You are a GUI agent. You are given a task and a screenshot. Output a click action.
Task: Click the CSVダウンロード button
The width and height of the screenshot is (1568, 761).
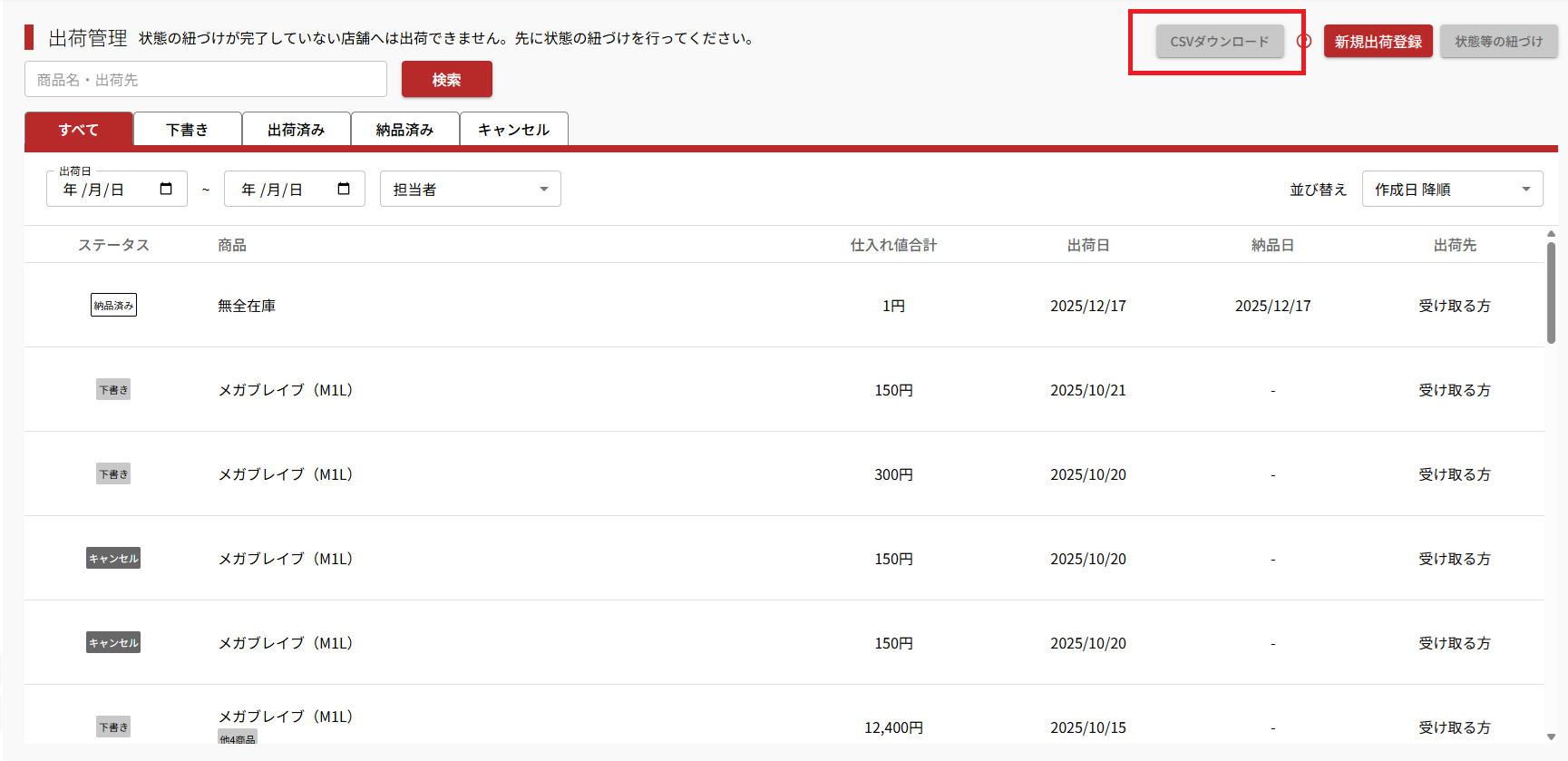pyautogui.click(x=1219, y=42)
